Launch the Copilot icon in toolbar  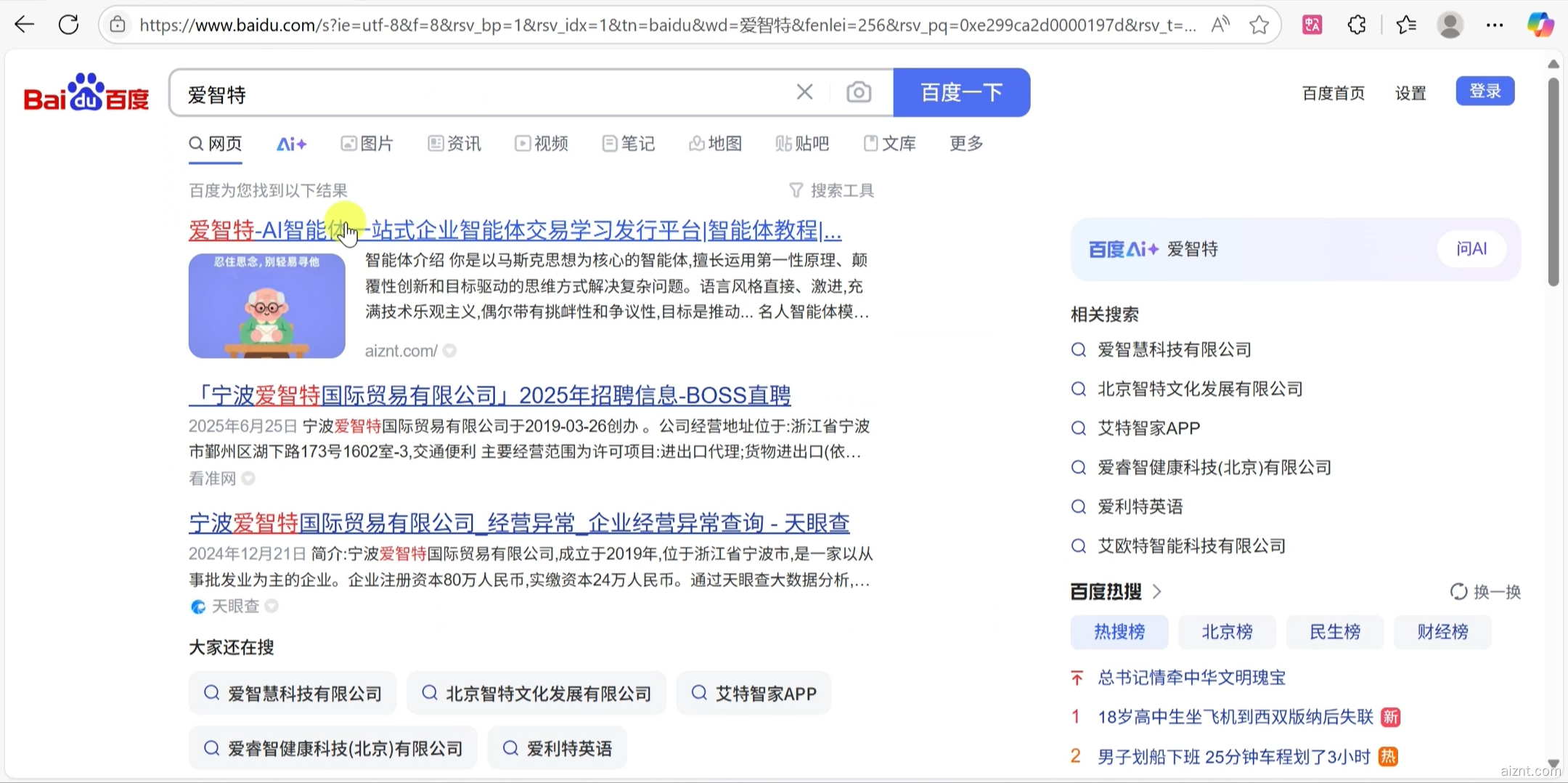1540,25
